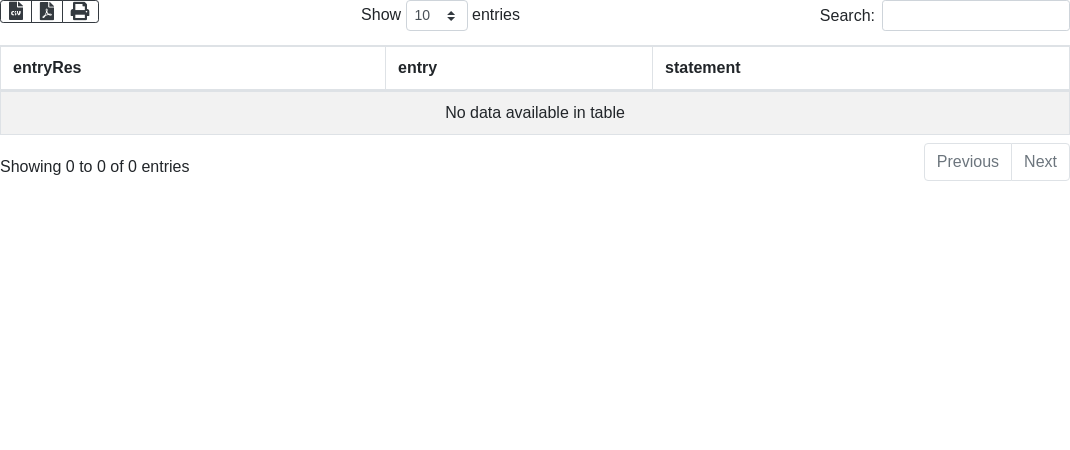1070x450 pixels.
Task: Go to the Previous page
Action: pyautogui.click(x=967, y=162)
